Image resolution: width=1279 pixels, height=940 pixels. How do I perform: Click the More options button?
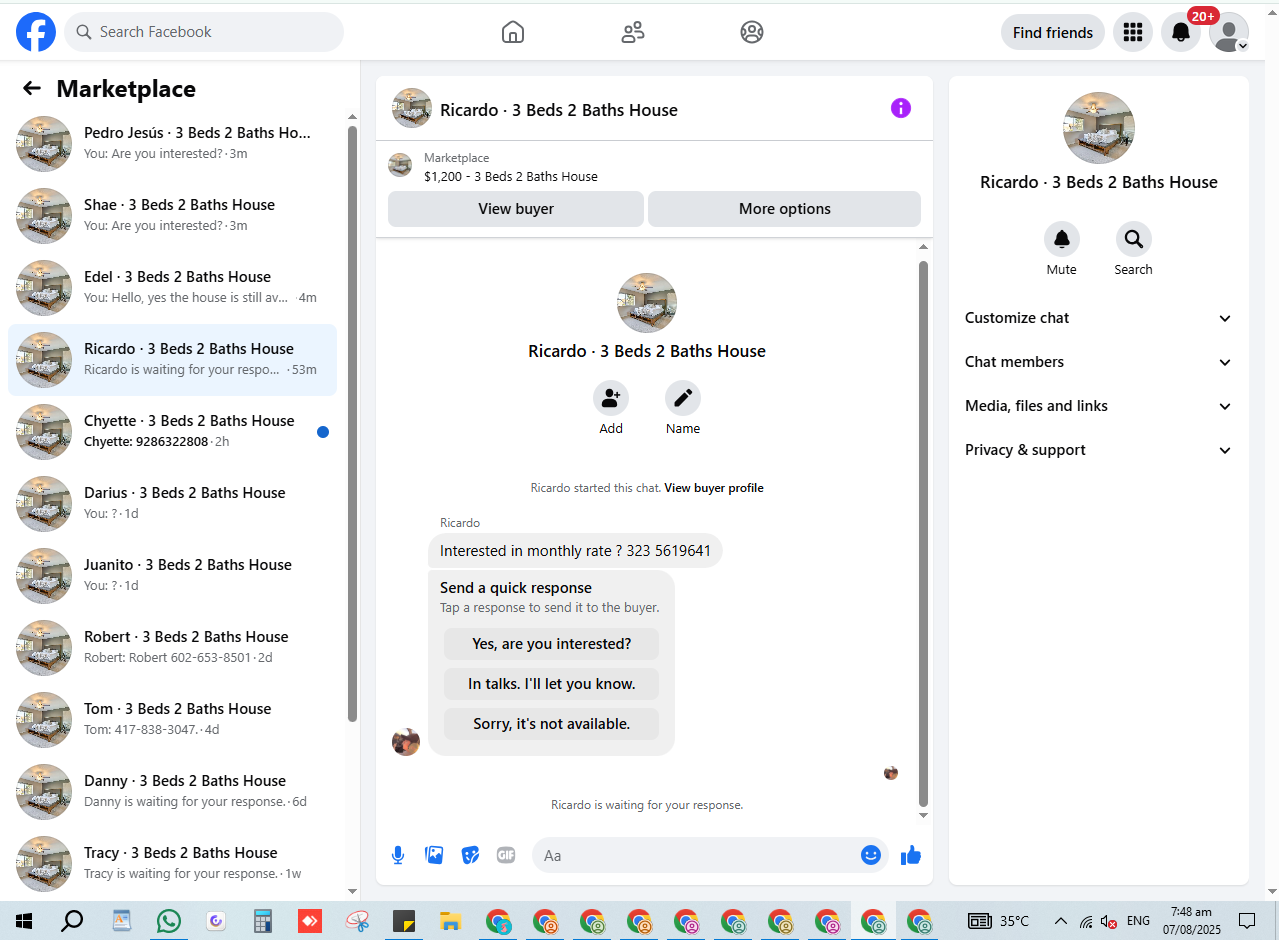click(785, 209)
